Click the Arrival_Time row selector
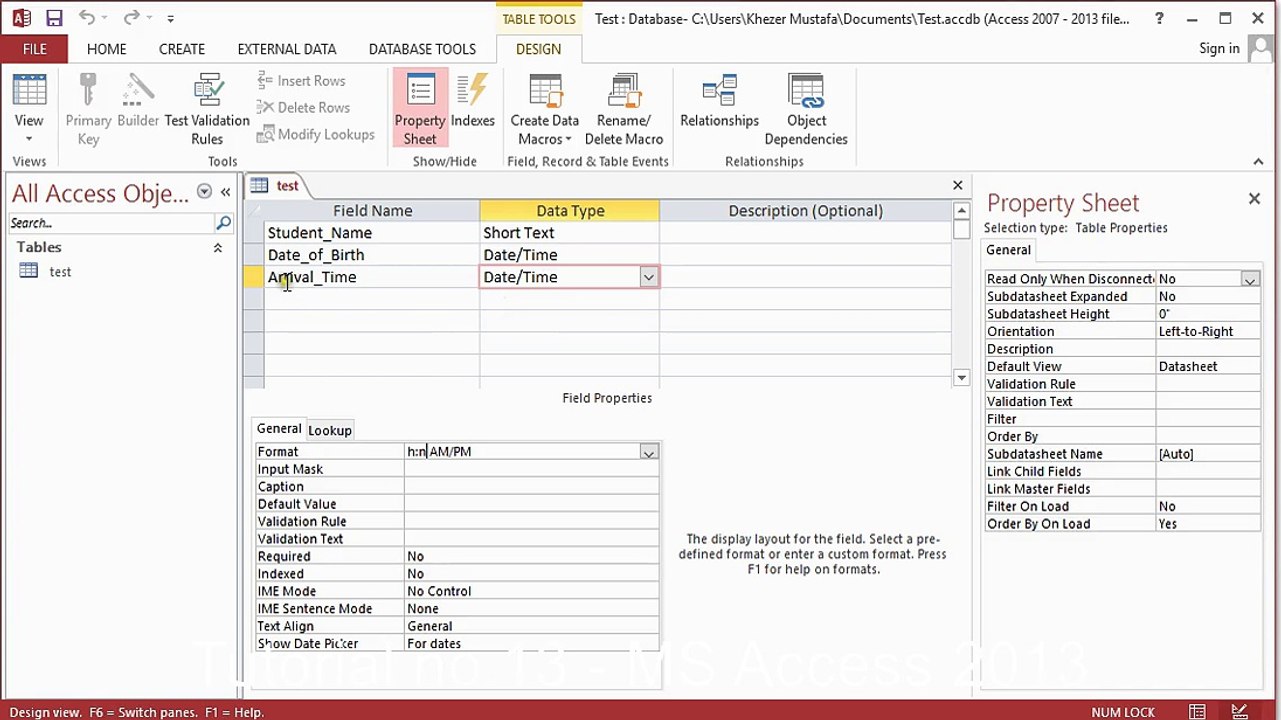This screenshot has width=1281, height=720. [x=254, y=277]
